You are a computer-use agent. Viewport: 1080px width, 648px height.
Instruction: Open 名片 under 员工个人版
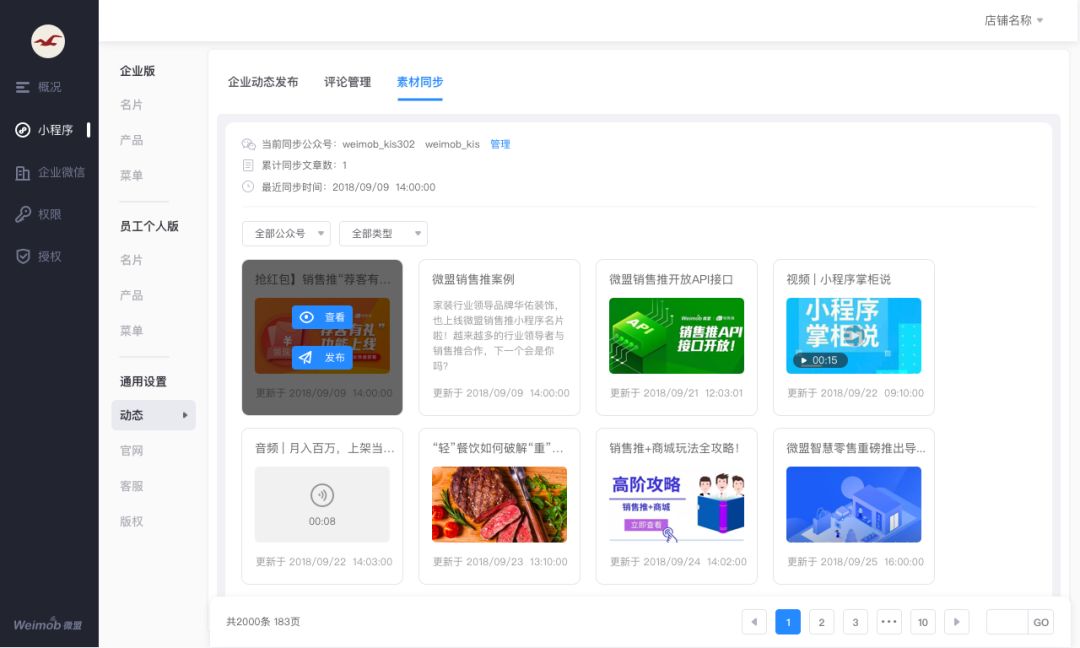[132, 260]
